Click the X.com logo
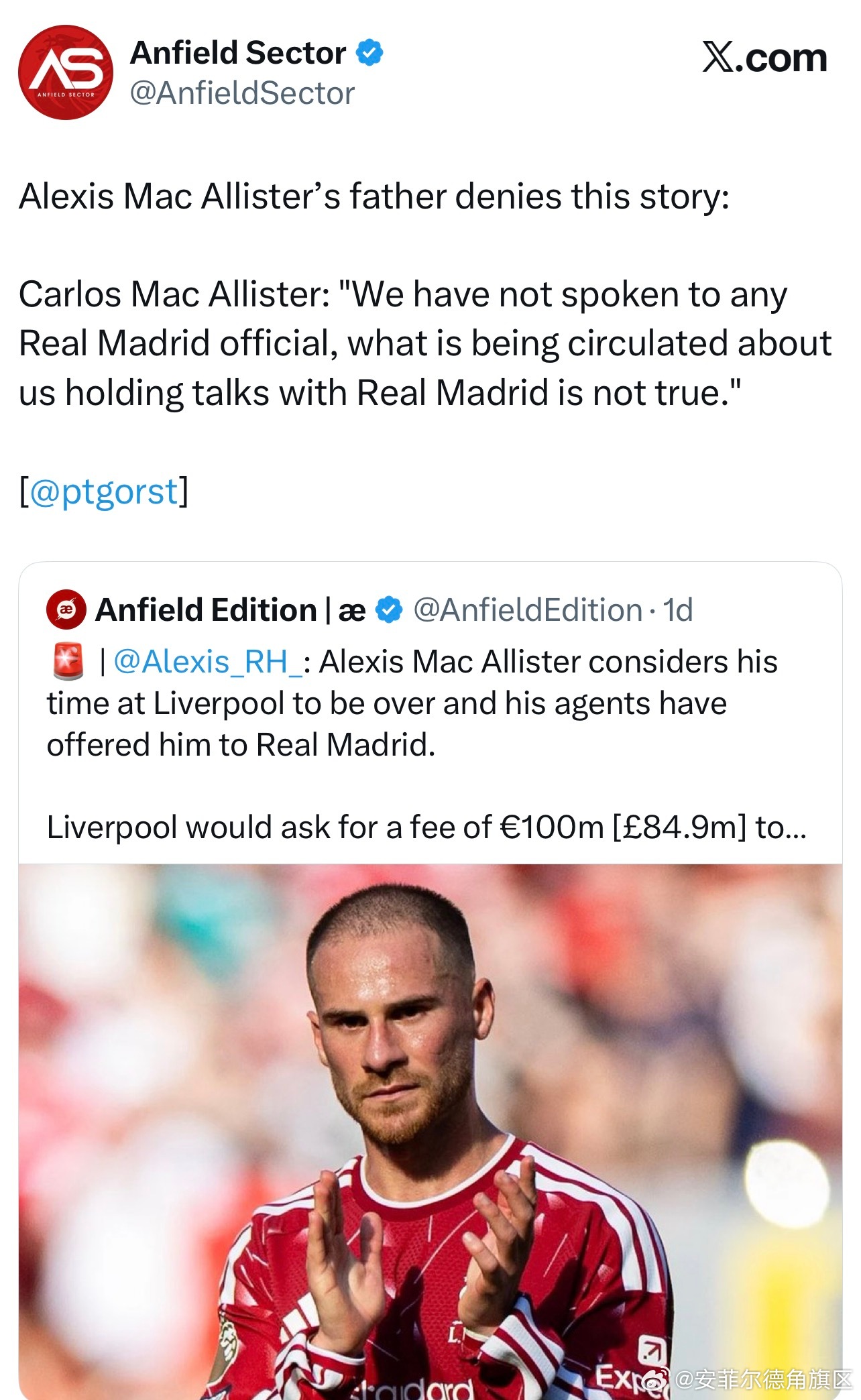The width and height of the screenshot is (861, 1400). [764, 57]
